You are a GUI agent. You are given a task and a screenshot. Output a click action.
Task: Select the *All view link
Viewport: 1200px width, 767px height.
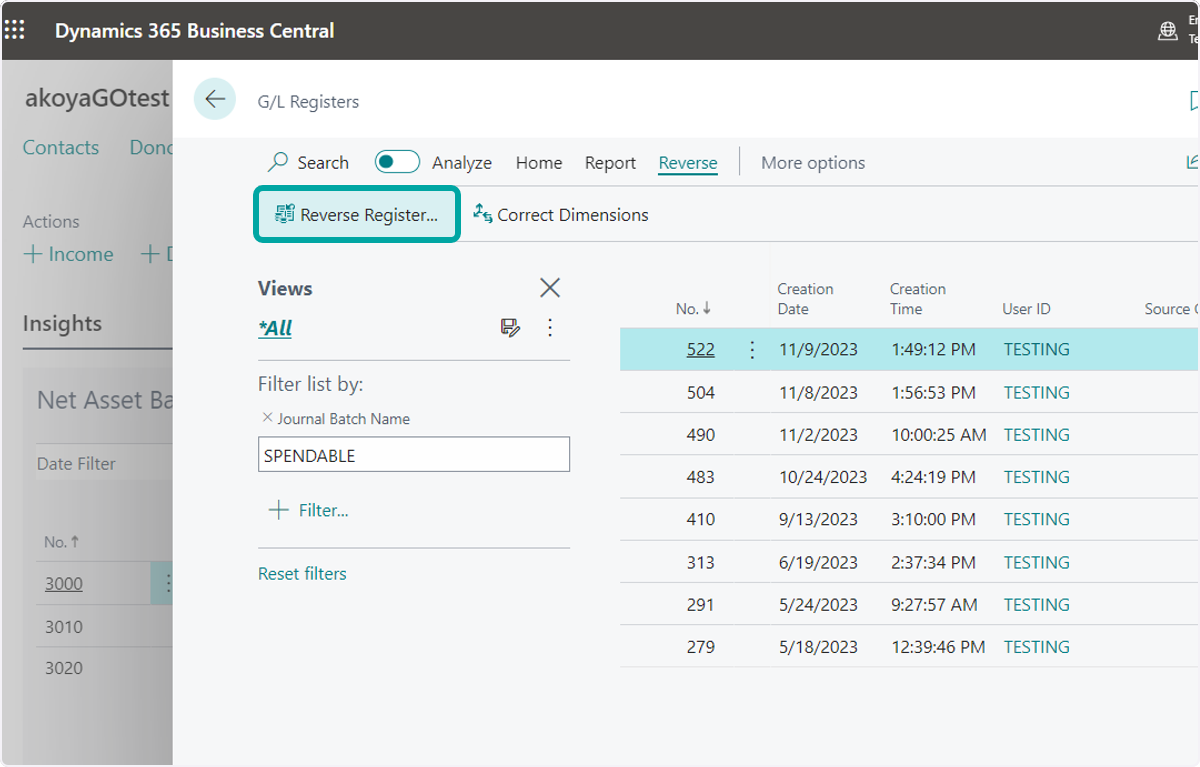point(275,328)
